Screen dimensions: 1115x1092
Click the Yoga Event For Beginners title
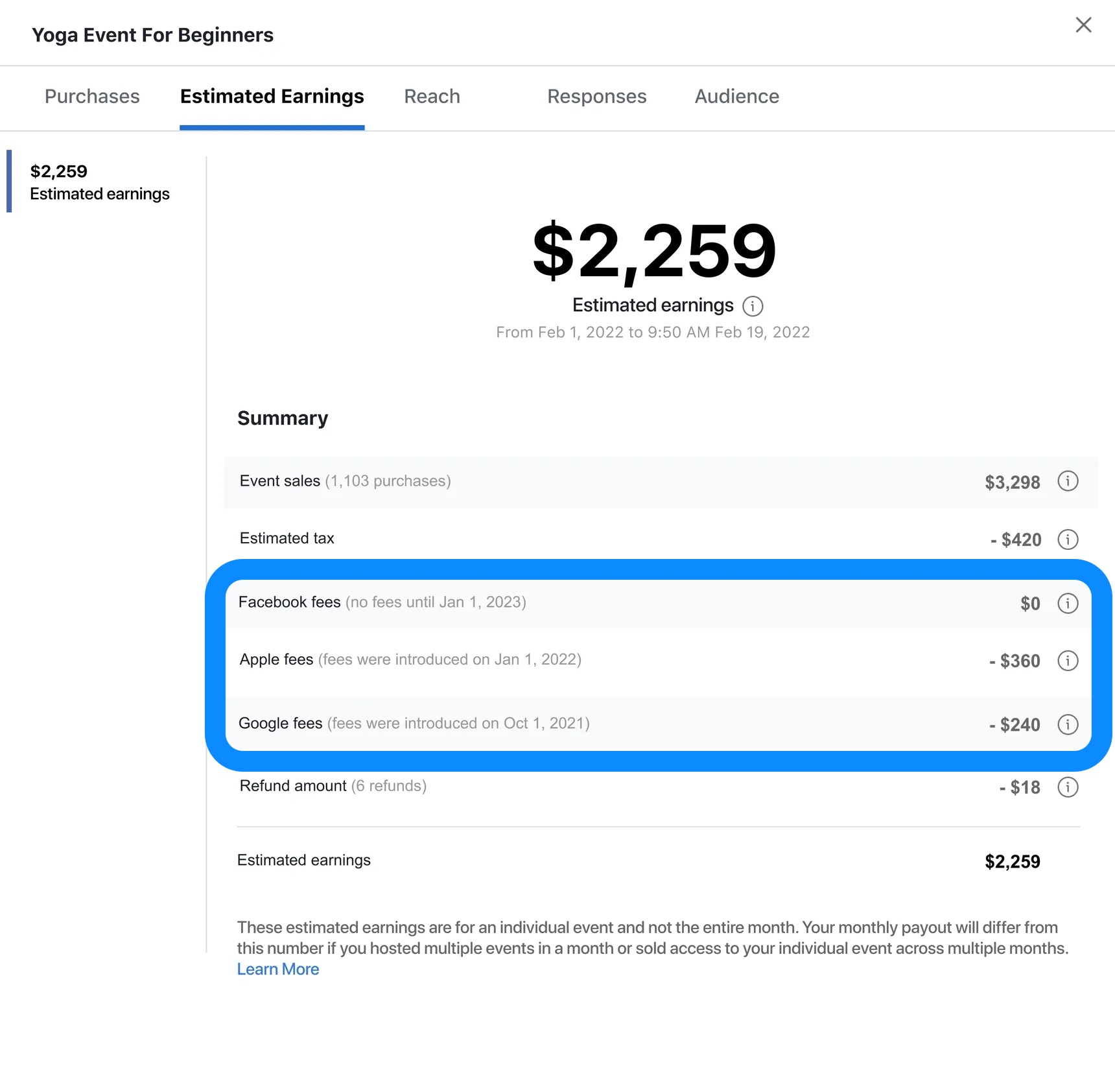(x=152, y=35)
